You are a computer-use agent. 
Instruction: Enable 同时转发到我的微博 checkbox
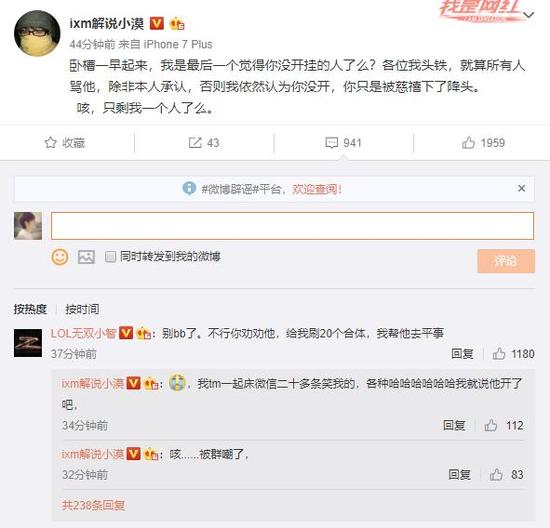[110, 256]
